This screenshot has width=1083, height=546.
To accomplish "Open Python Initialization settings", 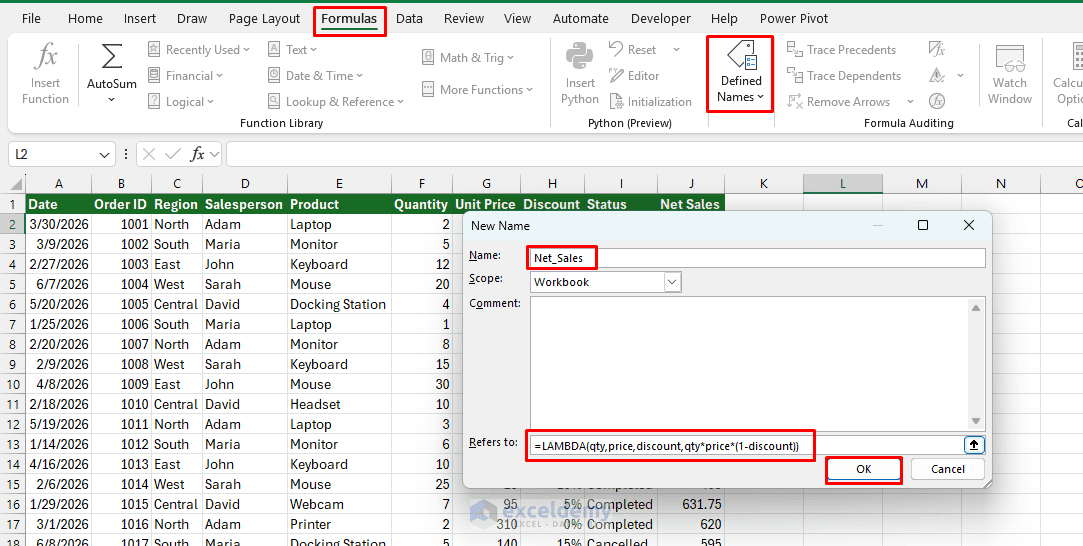I will pos(650,101).
